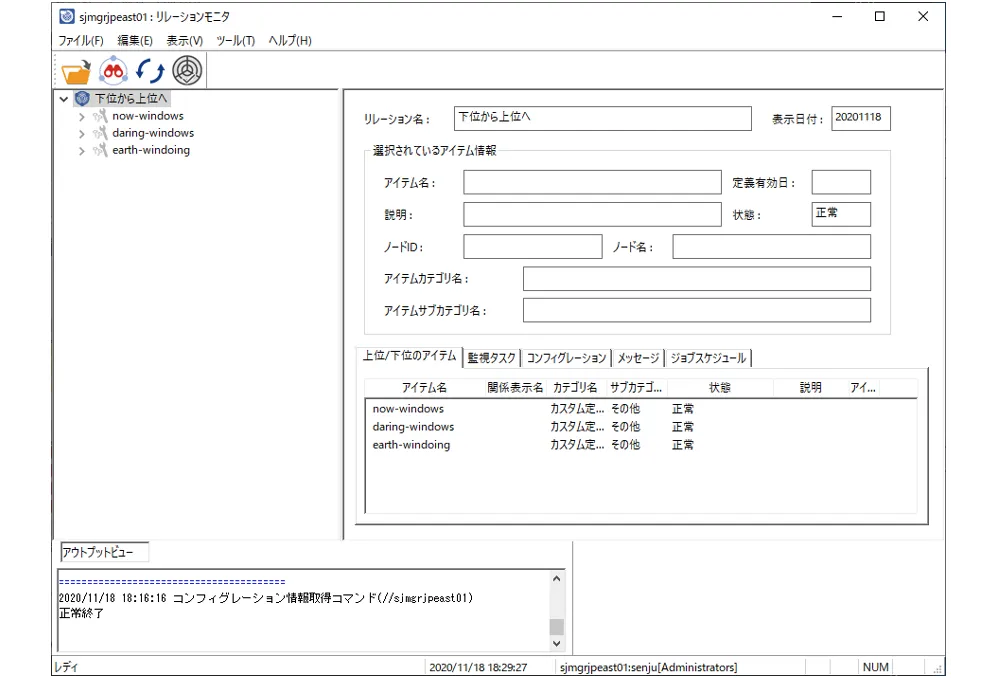Image resolution: width=1000 pixels, height=678 pixels.
Task: Switch to the メッセージ tab
Action: [x=638, y=358]
